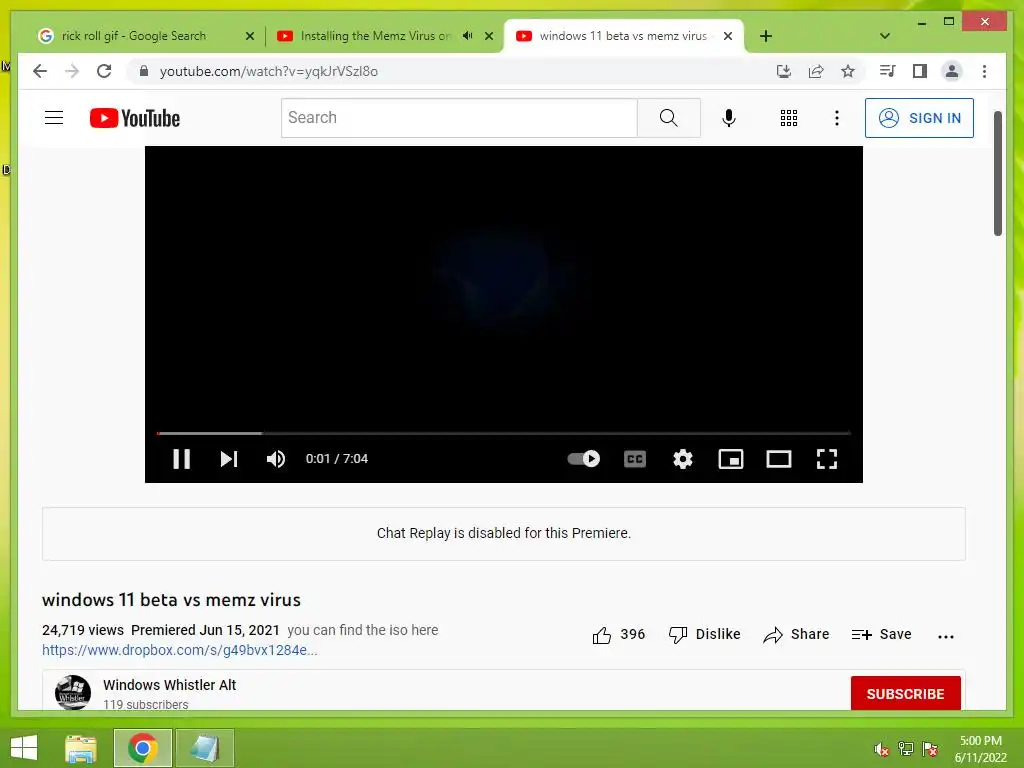Close the Installing the Memz Virus tab

coord(488,36)
